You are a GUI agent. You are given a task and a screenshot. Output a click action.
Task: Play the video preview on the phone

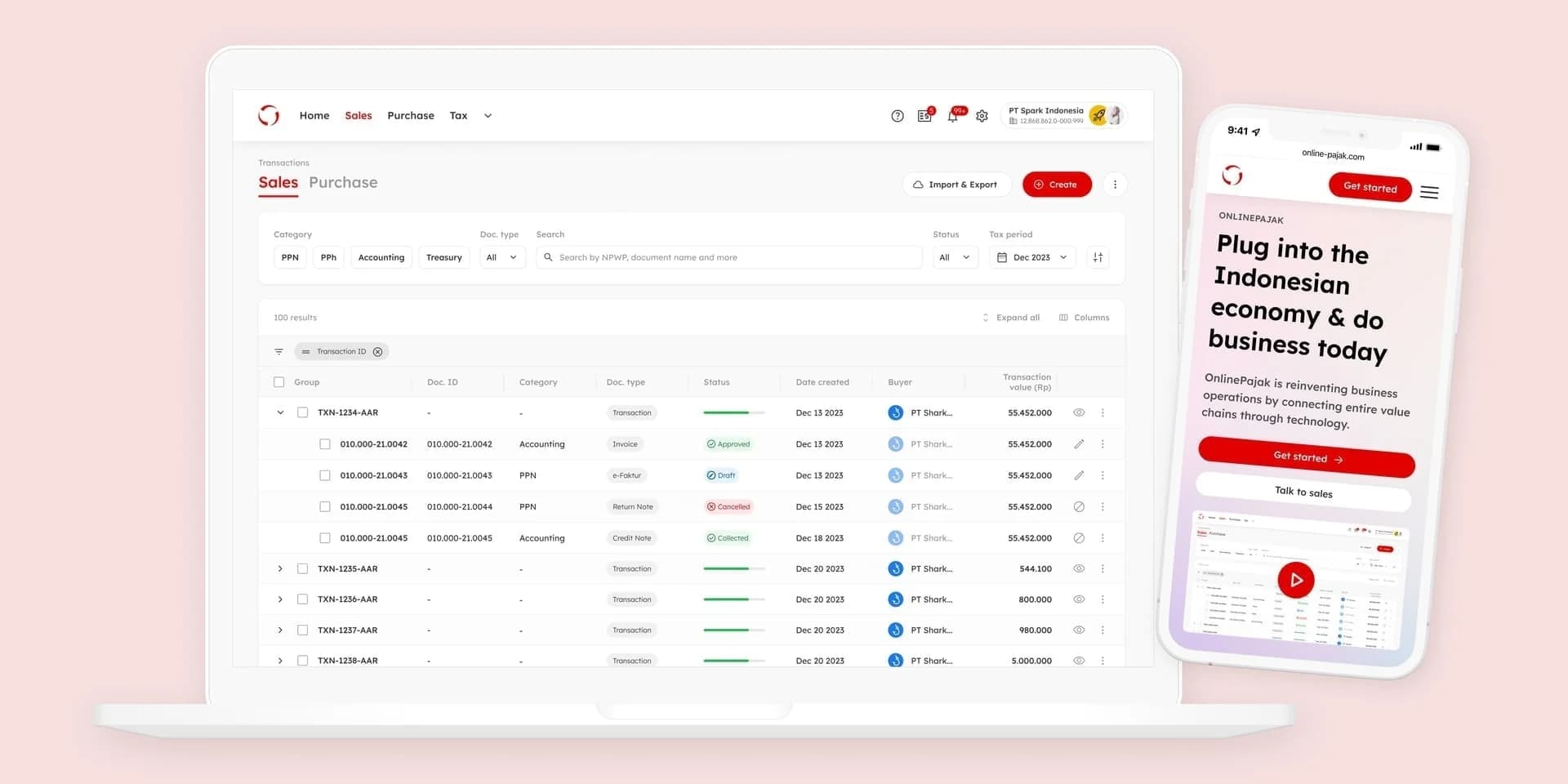[x=1295, y=580]
